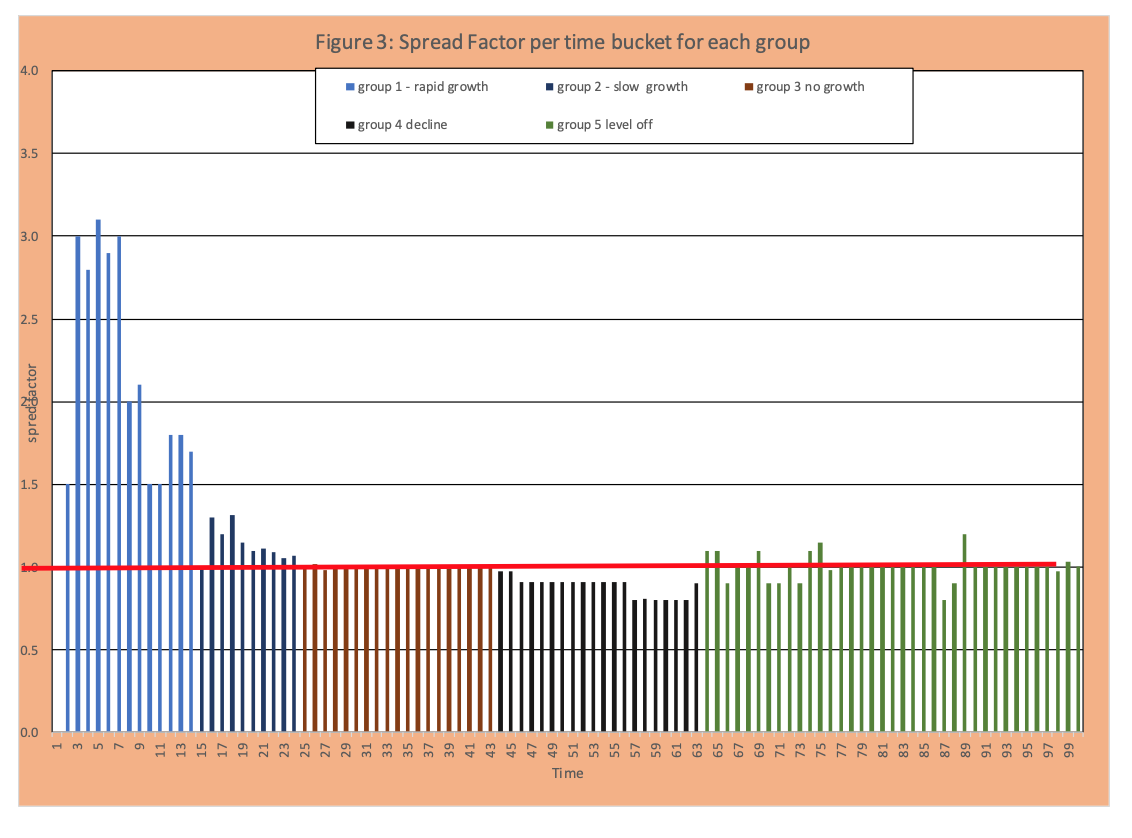This screenshot has width=1132, height=838.
Task: Click the 1.5 y-axis label
Action: pos(30,485)
